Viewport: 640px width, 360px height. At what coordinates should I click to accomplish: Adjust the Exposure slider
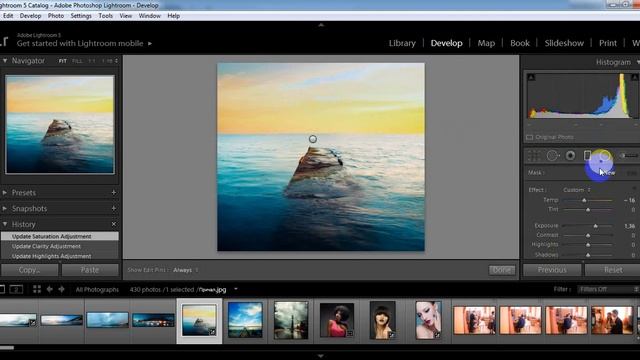tap(596, 226)
